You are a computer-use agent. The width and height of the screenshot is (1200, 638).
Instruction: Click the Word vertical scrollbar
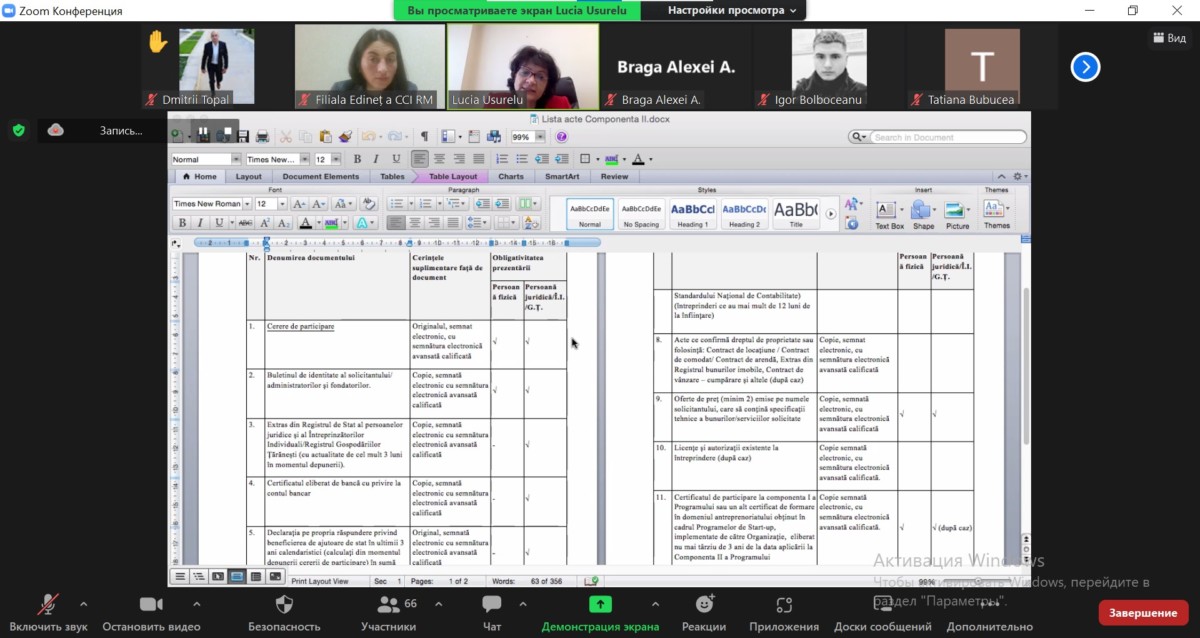click(1025, 365)
